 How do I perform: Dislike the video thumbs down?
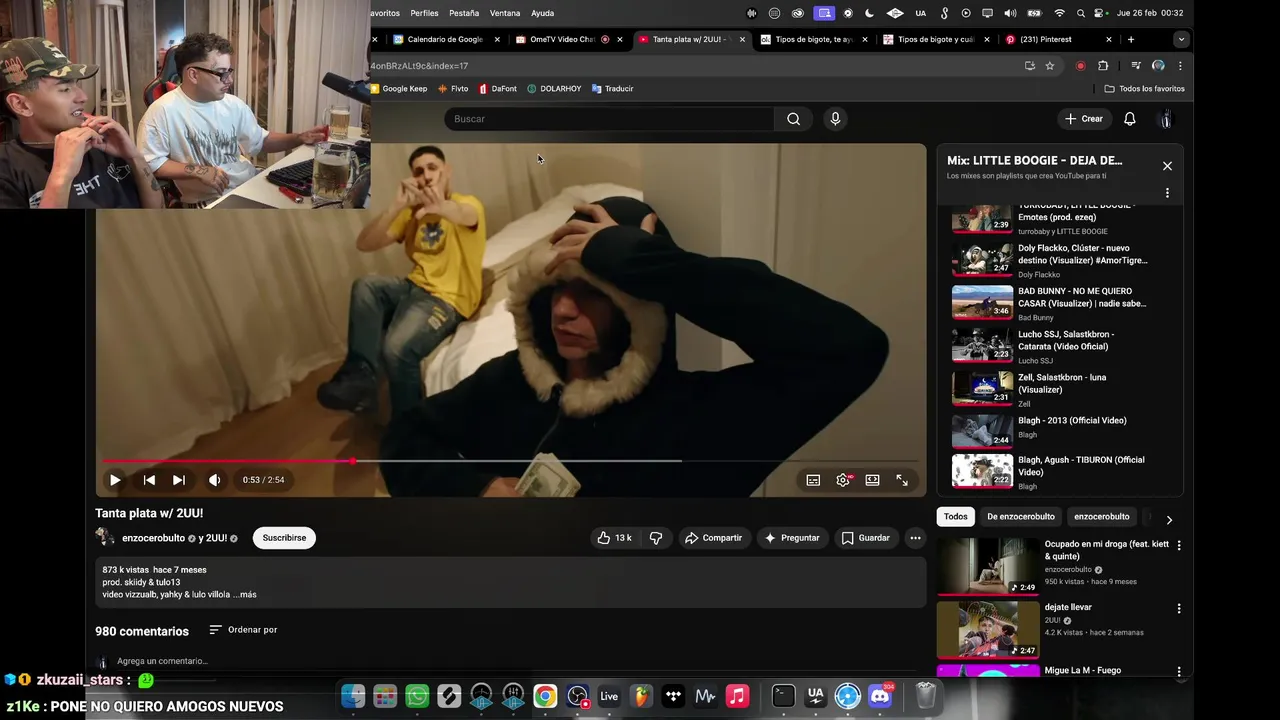pos(656,538)
